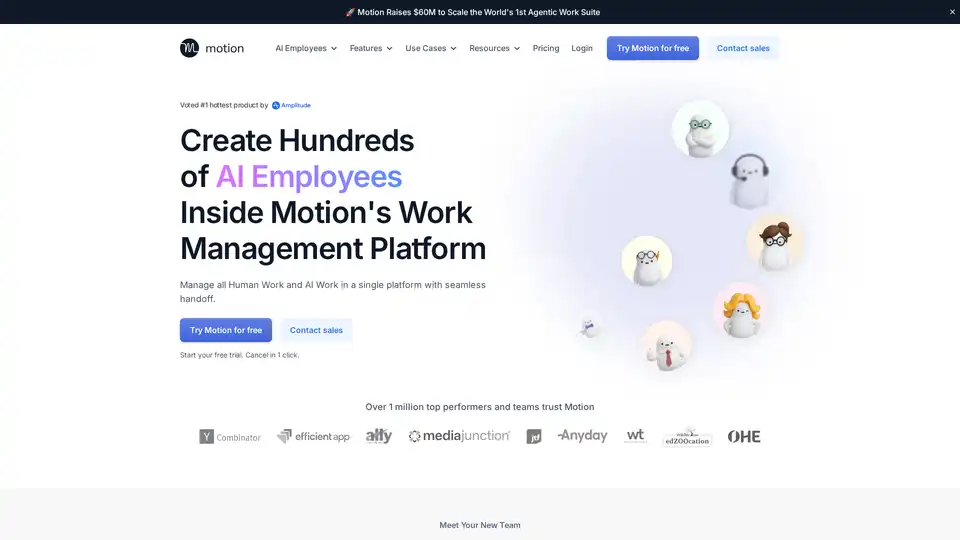This screenshot has width=960, height=540.
Task: Click the efficient app logo
Action: pos(313,437)
